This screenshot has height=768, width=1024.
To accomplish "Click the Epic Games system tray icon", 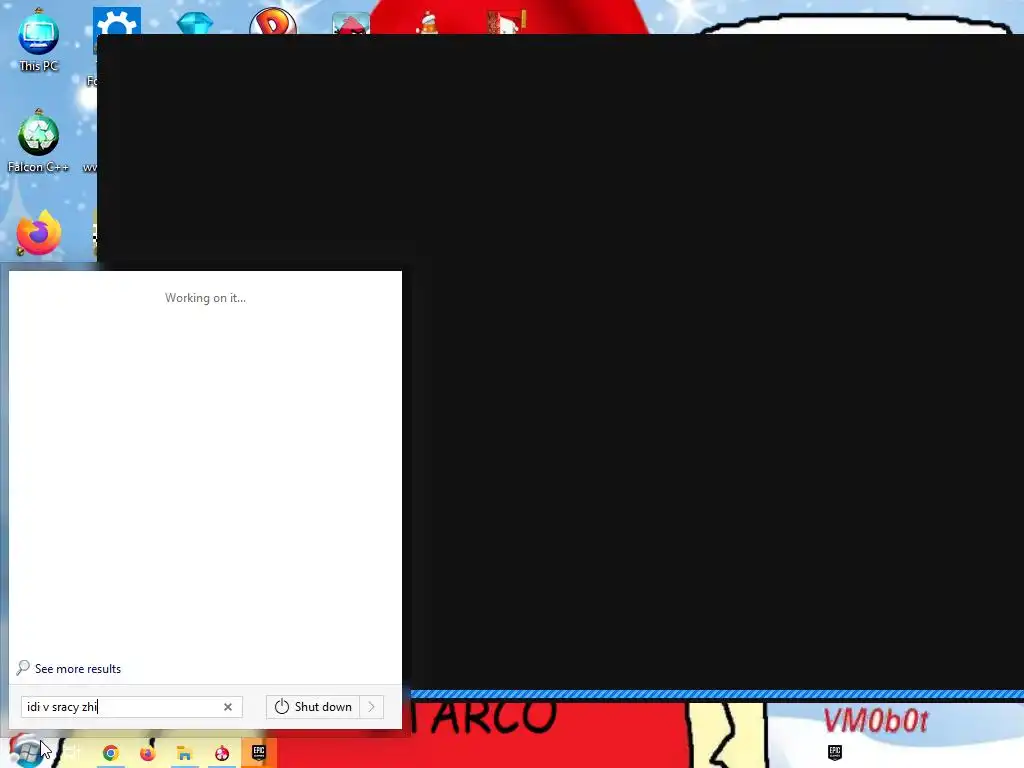I will [x=835, y=752].
